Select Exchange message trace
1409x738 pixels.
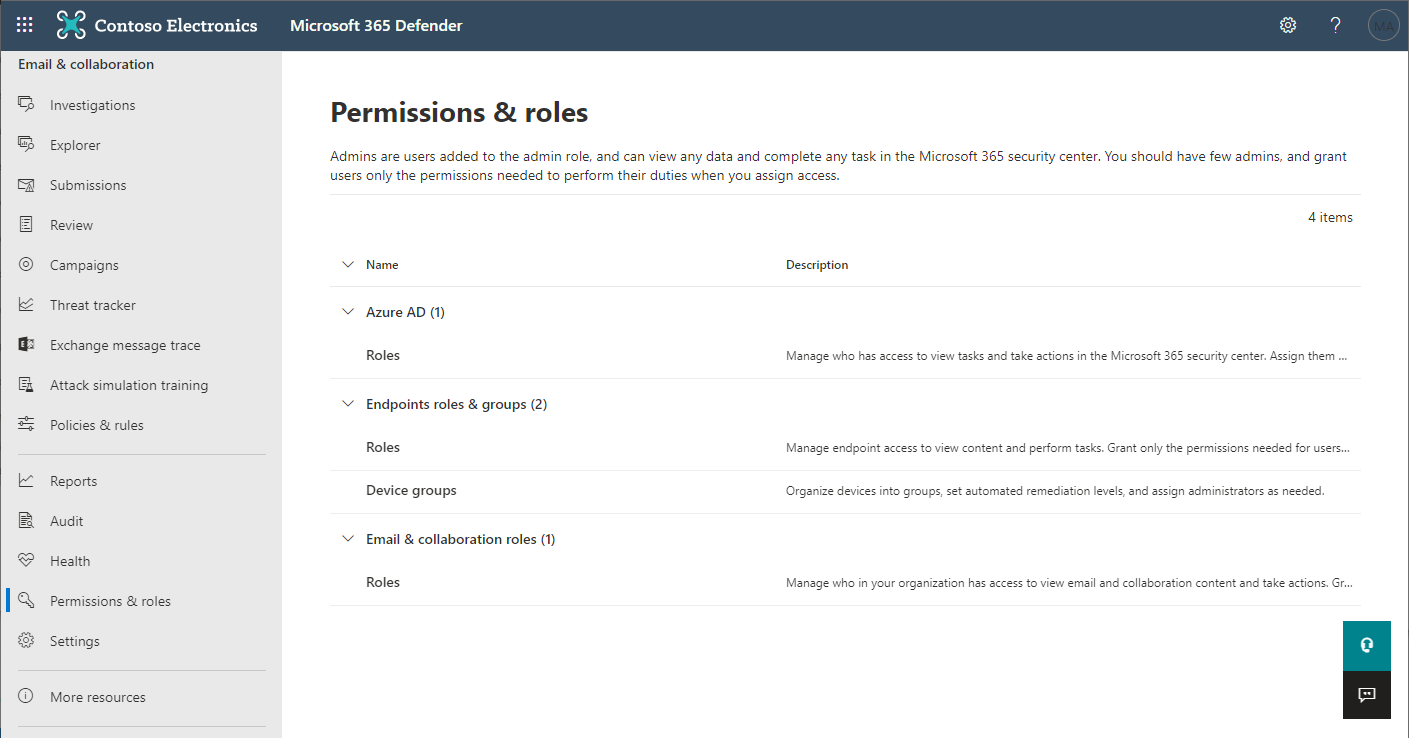point(125,345)
